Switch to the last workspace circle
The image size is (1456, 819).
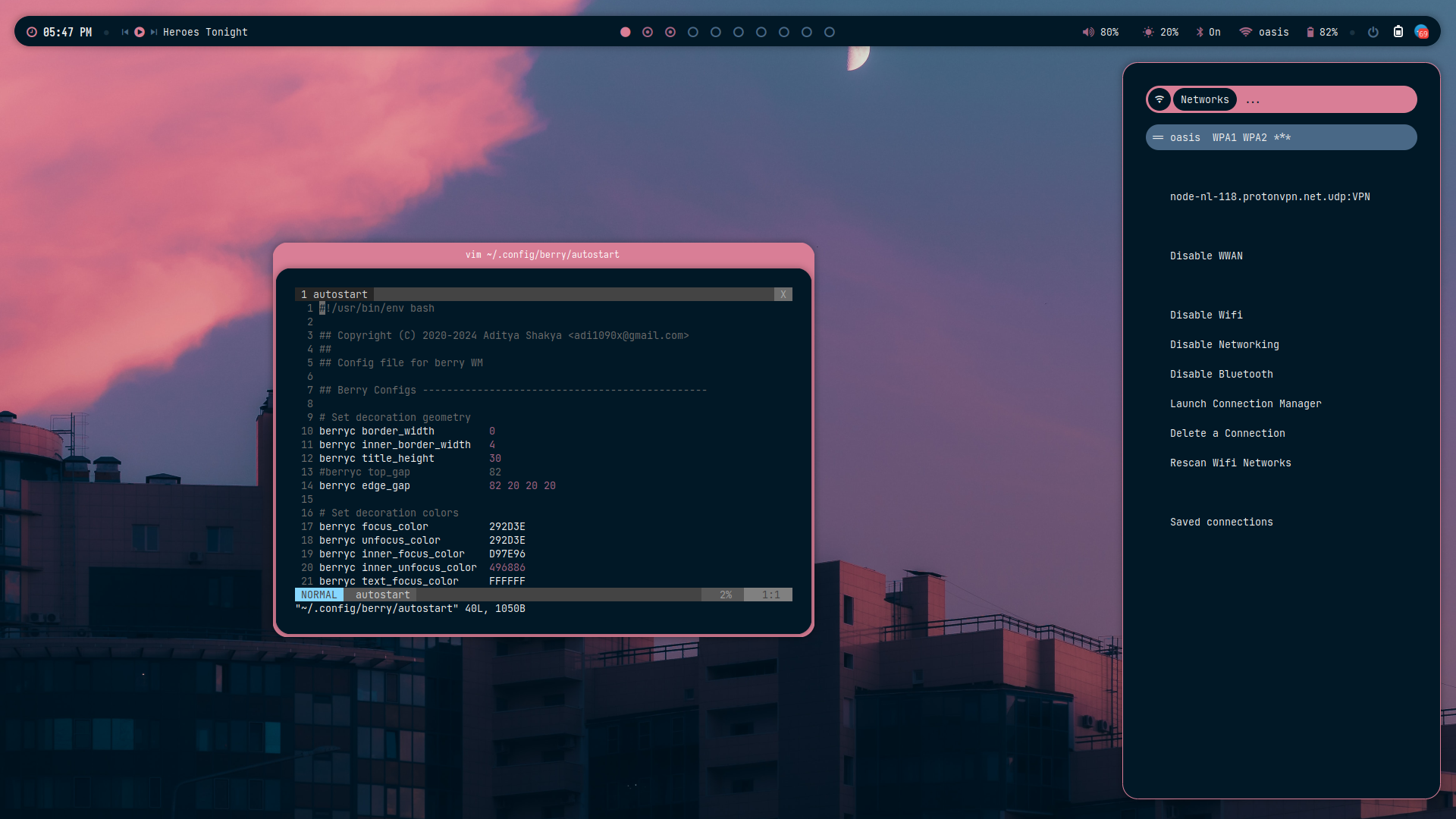[x=830, y=32]
